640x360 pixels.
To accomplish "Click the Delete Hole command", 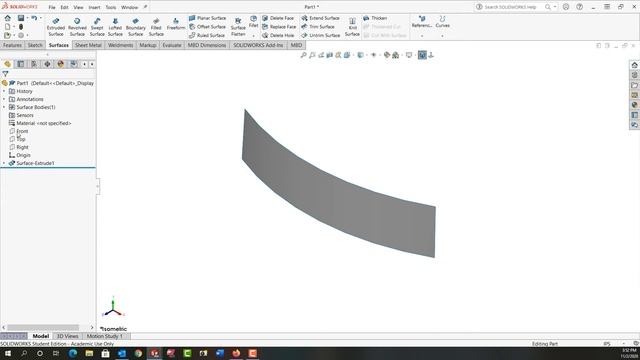I will click(x=278, y=35).
